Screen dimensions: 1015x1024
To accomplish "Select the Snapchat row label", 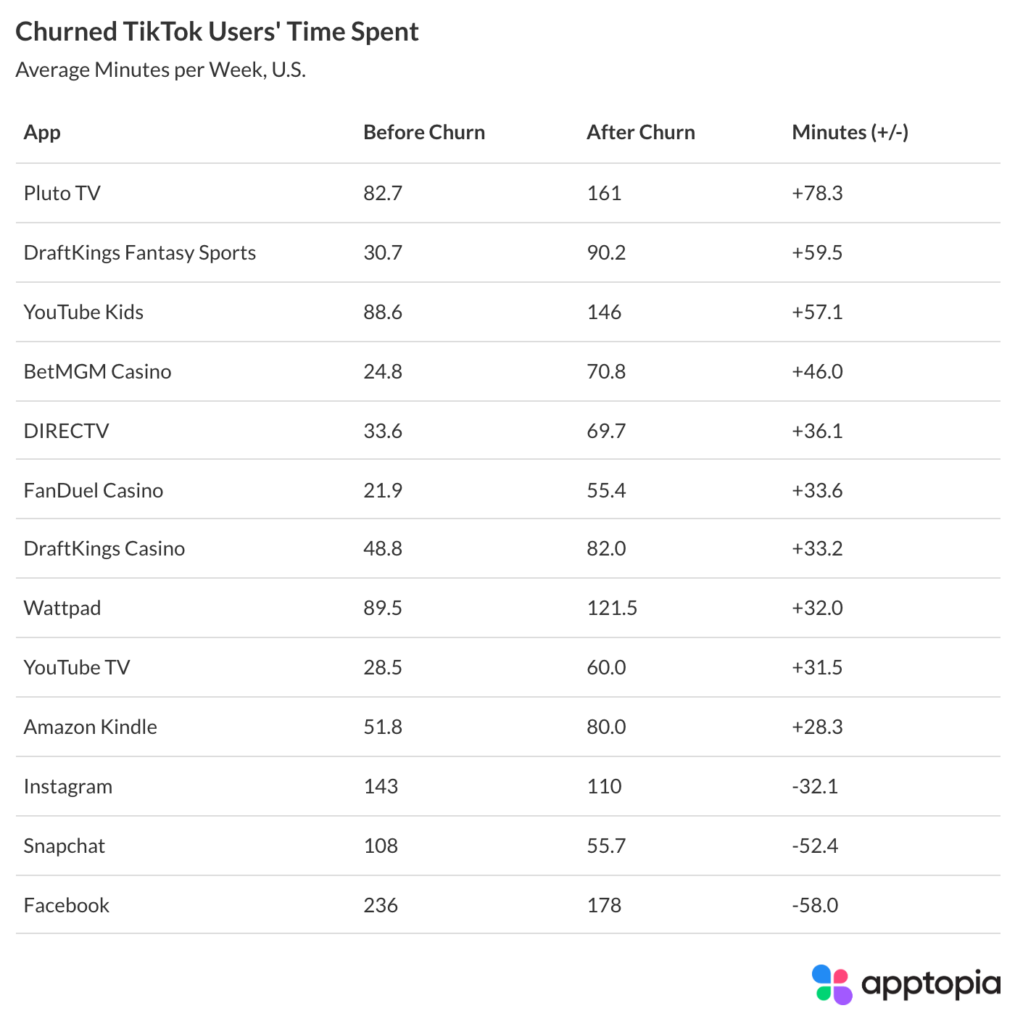I will 65,846.
